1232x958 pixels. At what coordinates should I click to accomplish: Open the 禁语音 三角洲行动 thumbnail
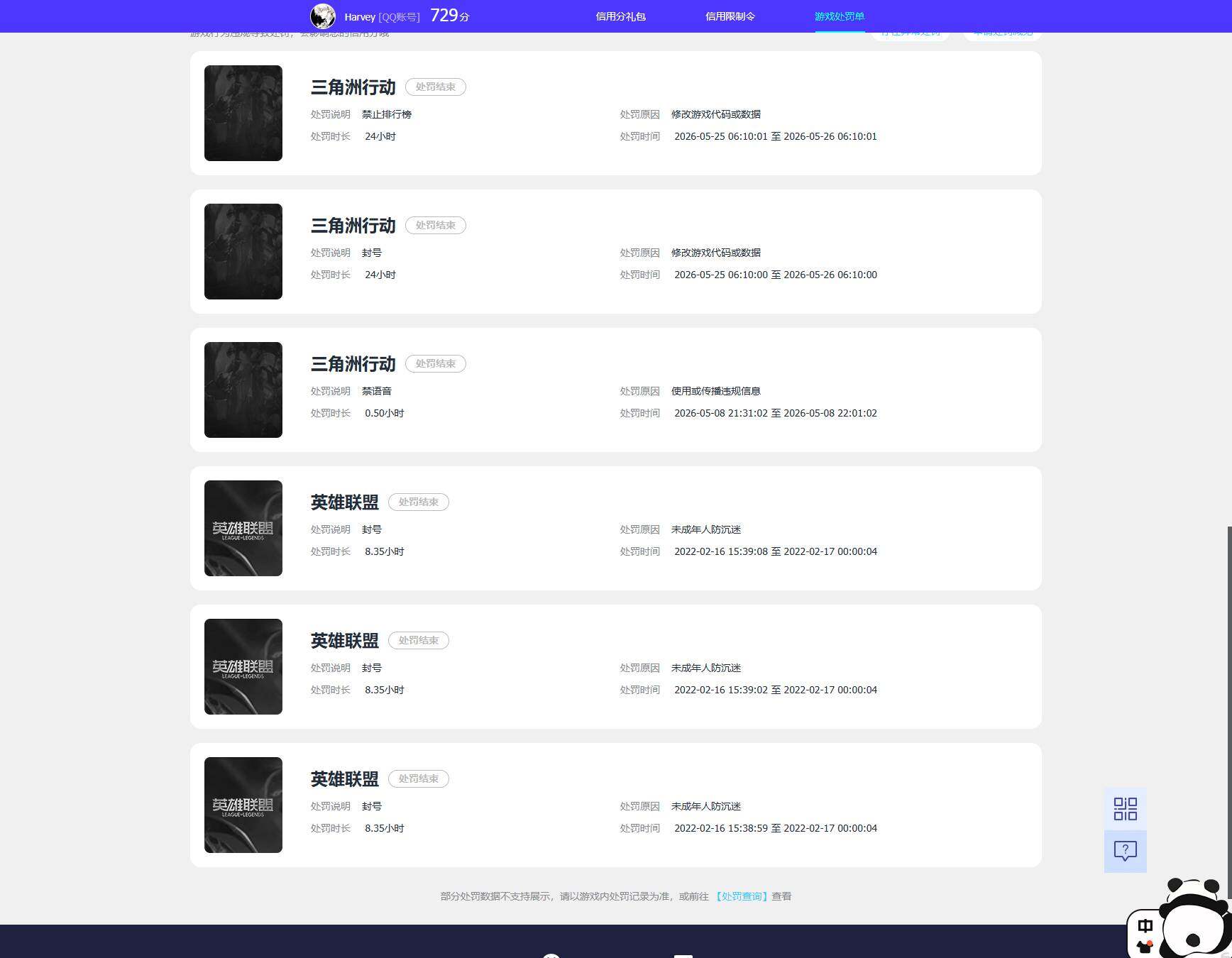point(243,390)
